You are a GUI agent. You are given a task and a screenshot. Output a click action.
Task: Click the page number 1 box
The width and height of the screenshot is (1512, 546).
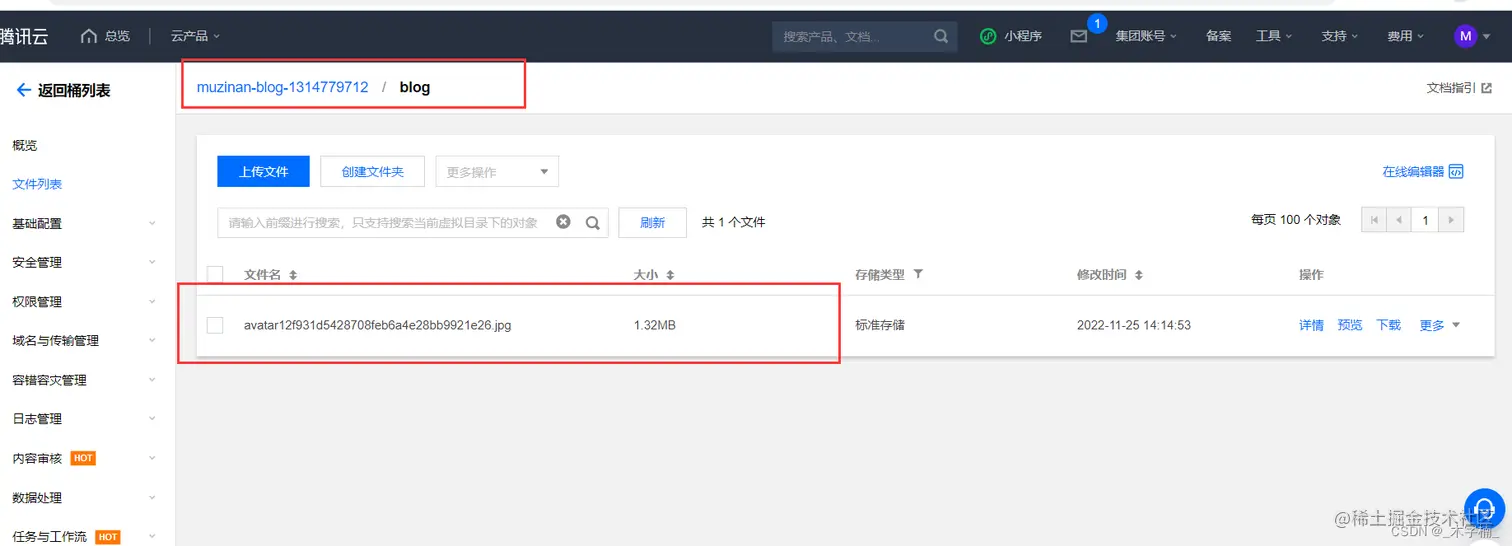pos(1425,220)
